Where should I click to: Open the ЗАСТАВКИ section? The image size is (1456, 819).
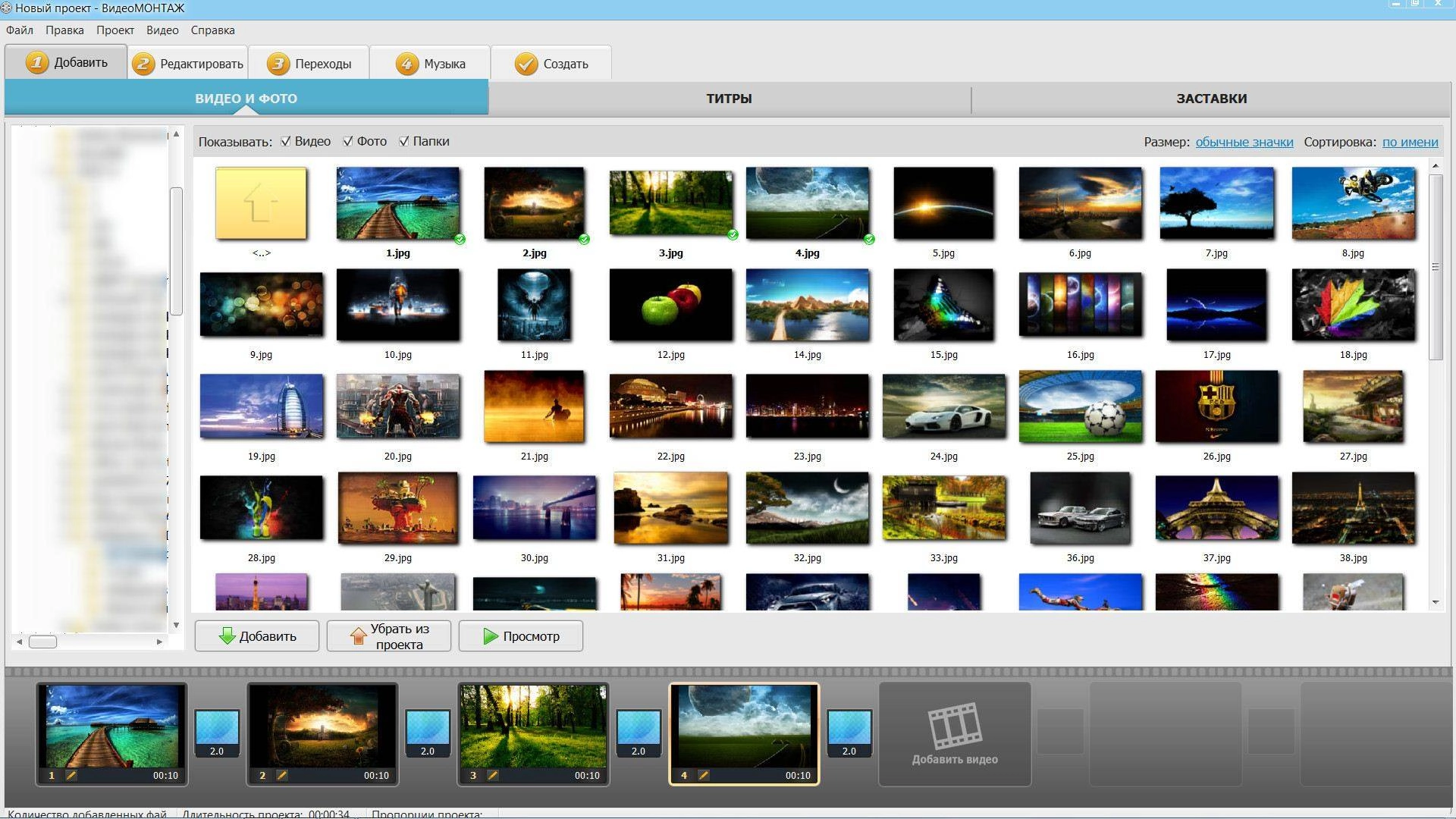(x=1211, y=99)
